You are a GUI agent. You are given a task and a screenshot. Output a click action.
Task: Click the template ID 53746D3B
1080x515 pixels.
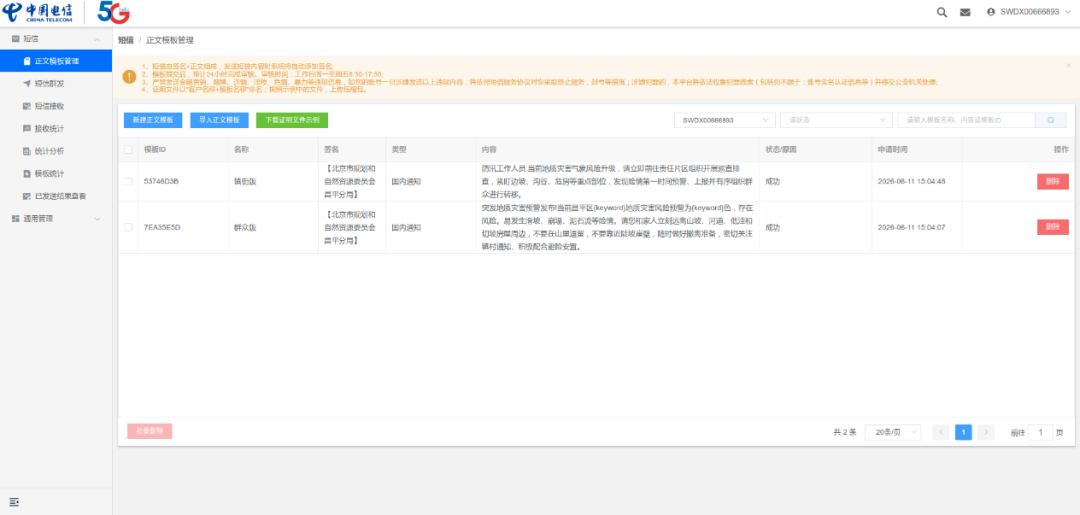click(x=161, y=182)
